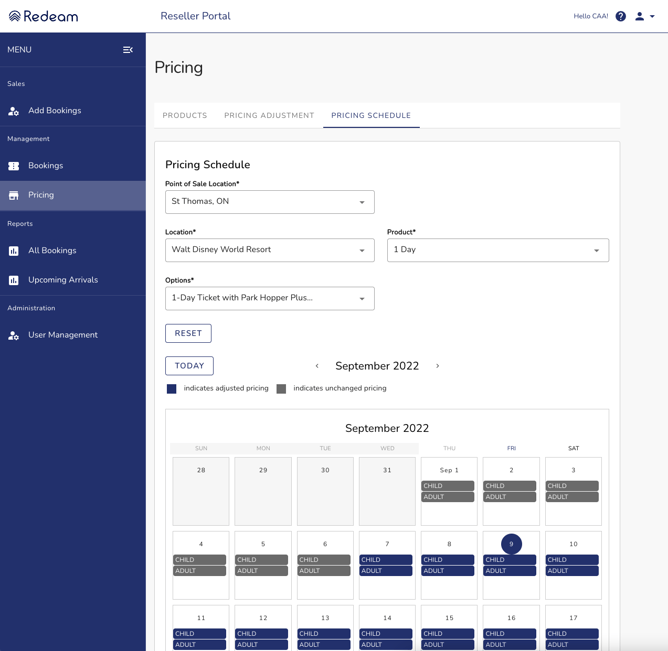Image resolution: width=668 pixels, height=651 pixels.
Task: Open the help question mark icon
Action: [621, 16]
